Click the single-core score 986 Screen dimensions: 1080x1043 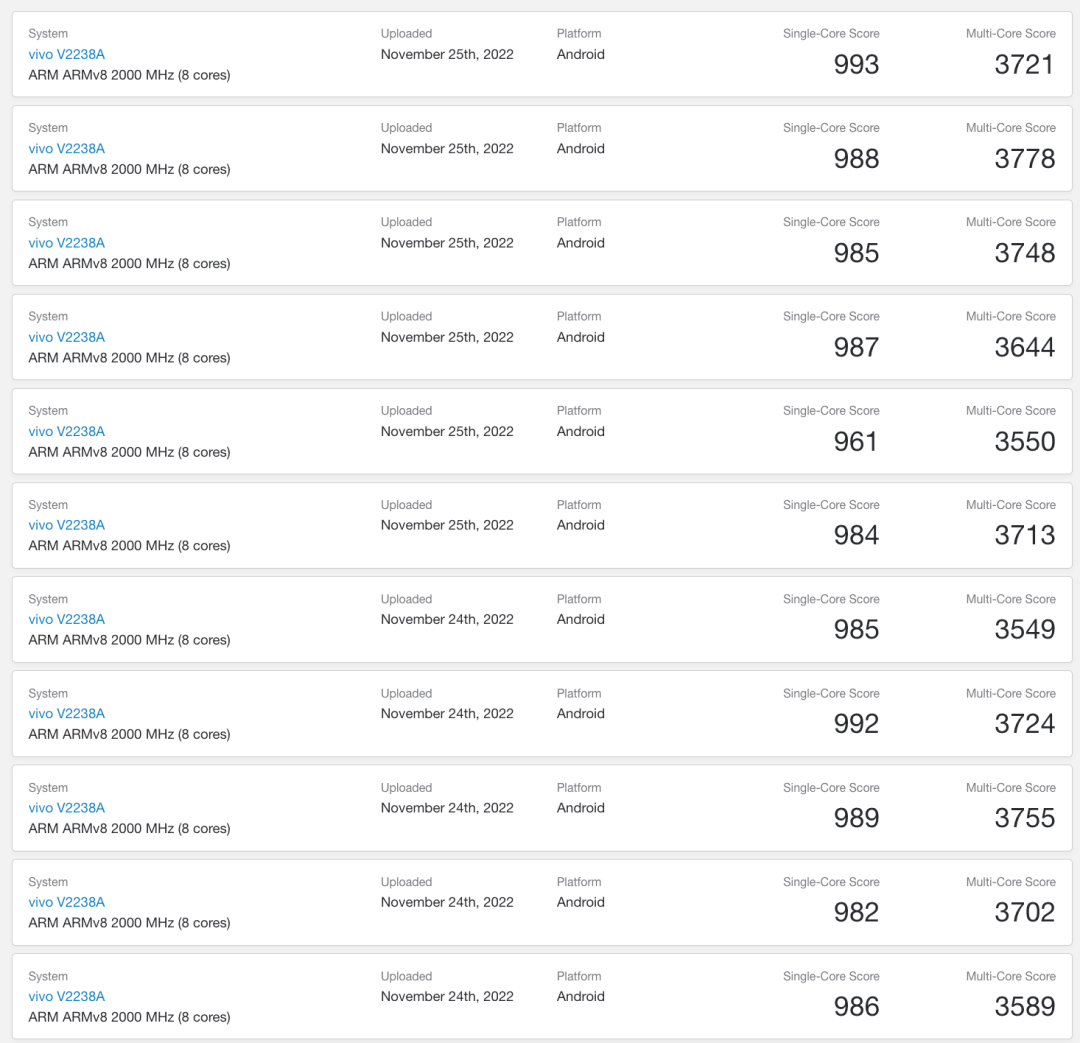coord(856,1007)
